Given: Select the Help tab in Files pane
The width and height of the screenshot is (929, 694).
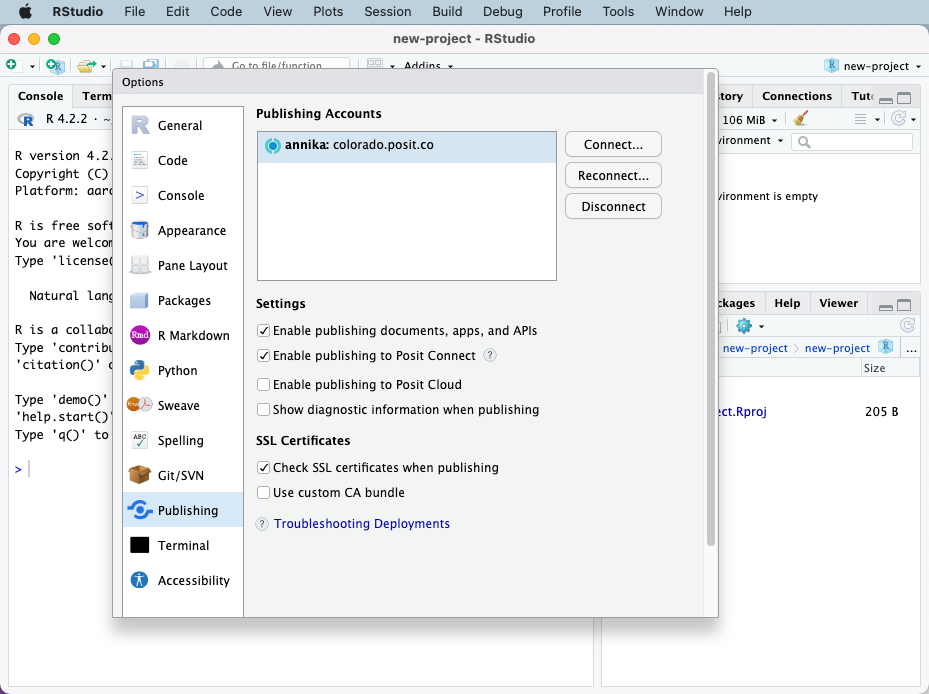Looking at the screenshot, I should pos(787,303).
